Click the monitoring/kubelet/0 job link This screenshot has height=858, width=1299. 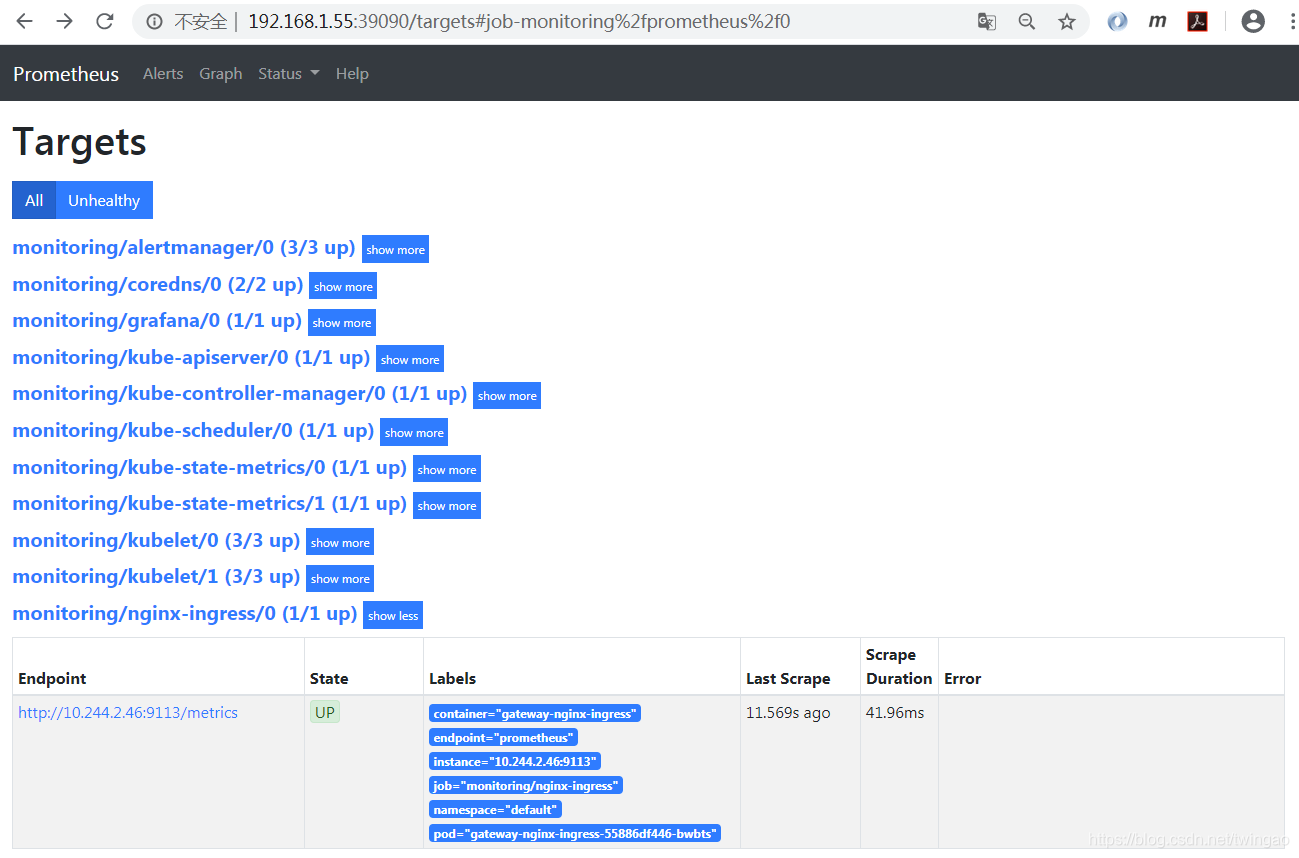click(x=156, y=541)
